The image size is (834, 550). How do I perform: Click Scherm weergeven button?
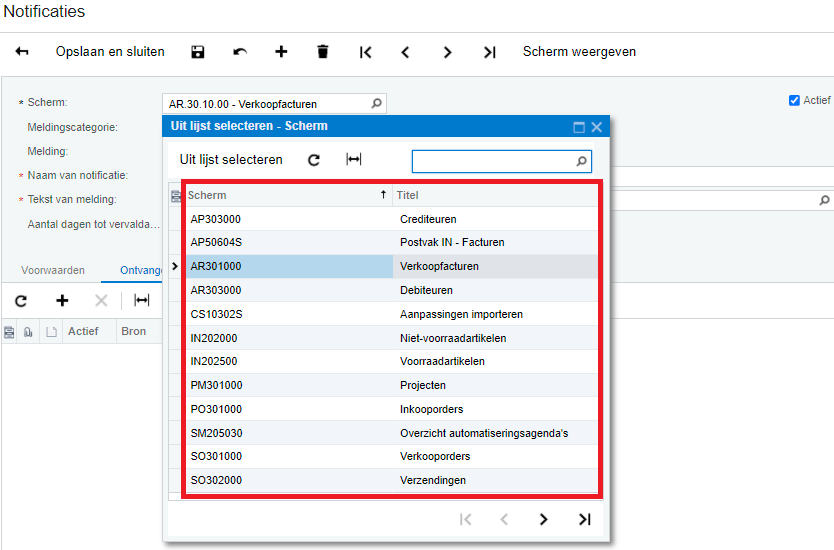pyautogui.click(x=579, y=52)
